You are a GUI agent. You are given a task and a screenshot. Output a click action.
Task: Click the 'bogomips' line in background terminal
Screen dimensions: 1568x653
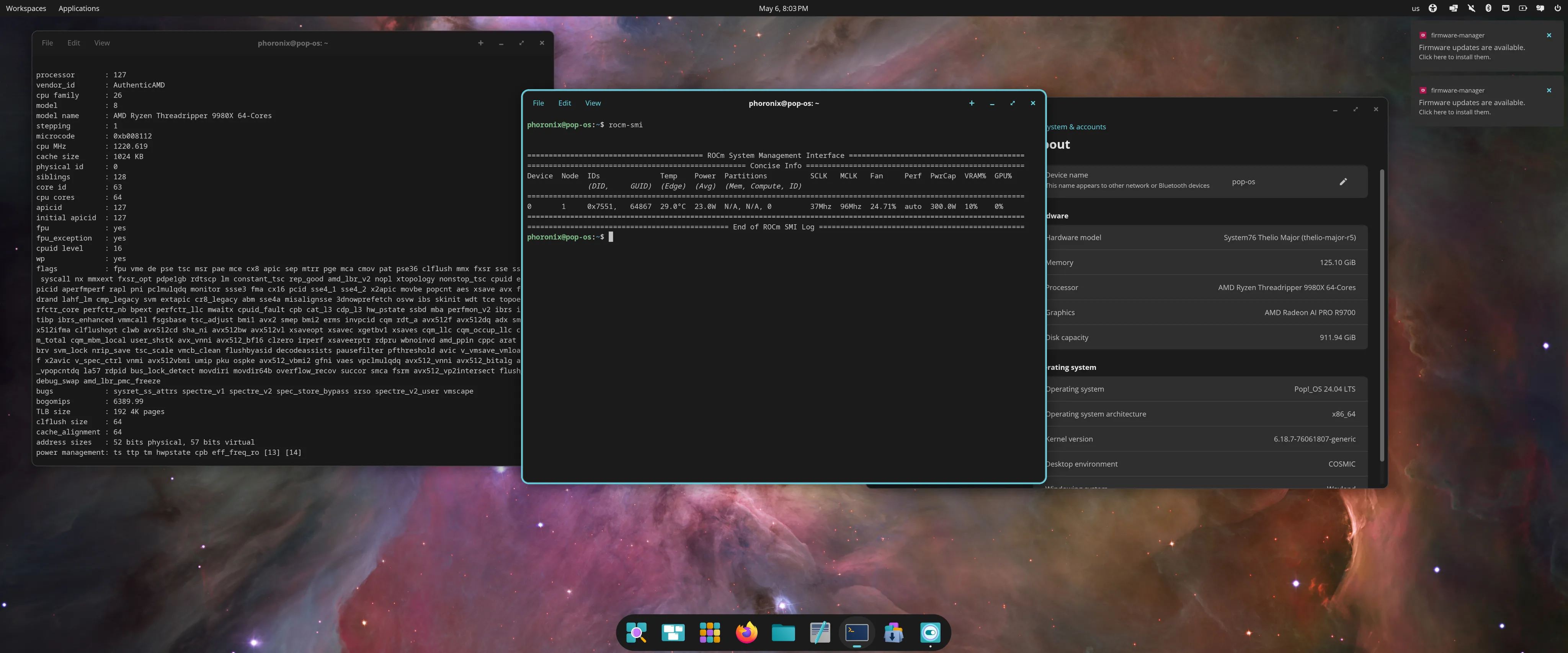click(90, 401)
